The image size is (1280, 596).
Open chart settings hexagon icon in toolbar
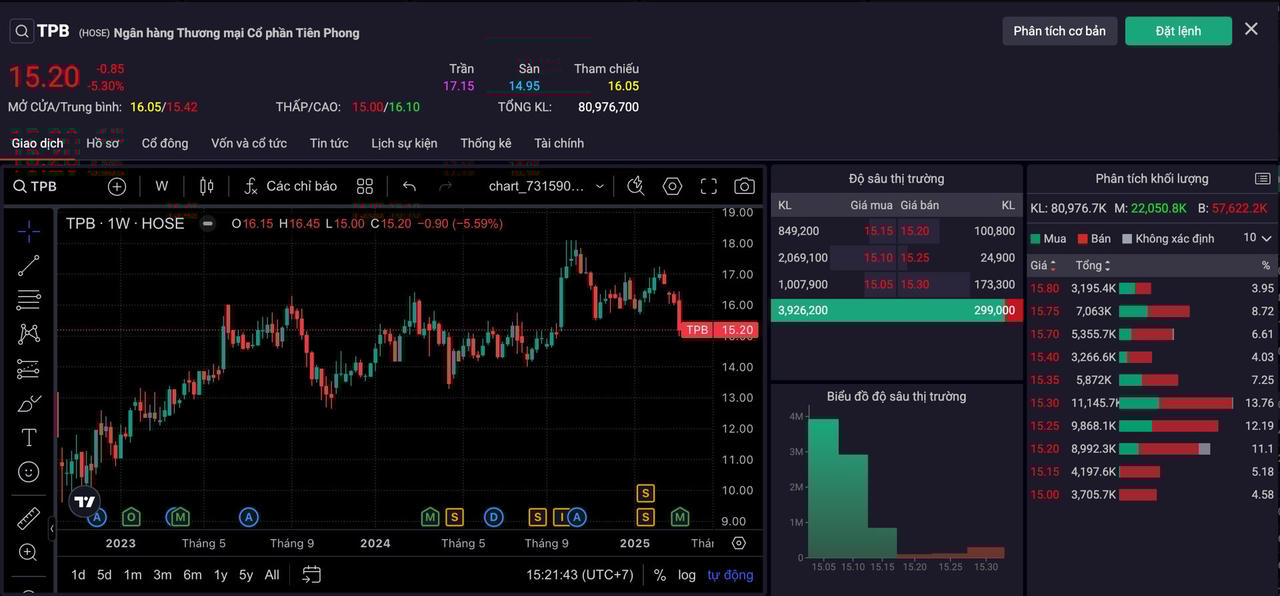point(672,186)
